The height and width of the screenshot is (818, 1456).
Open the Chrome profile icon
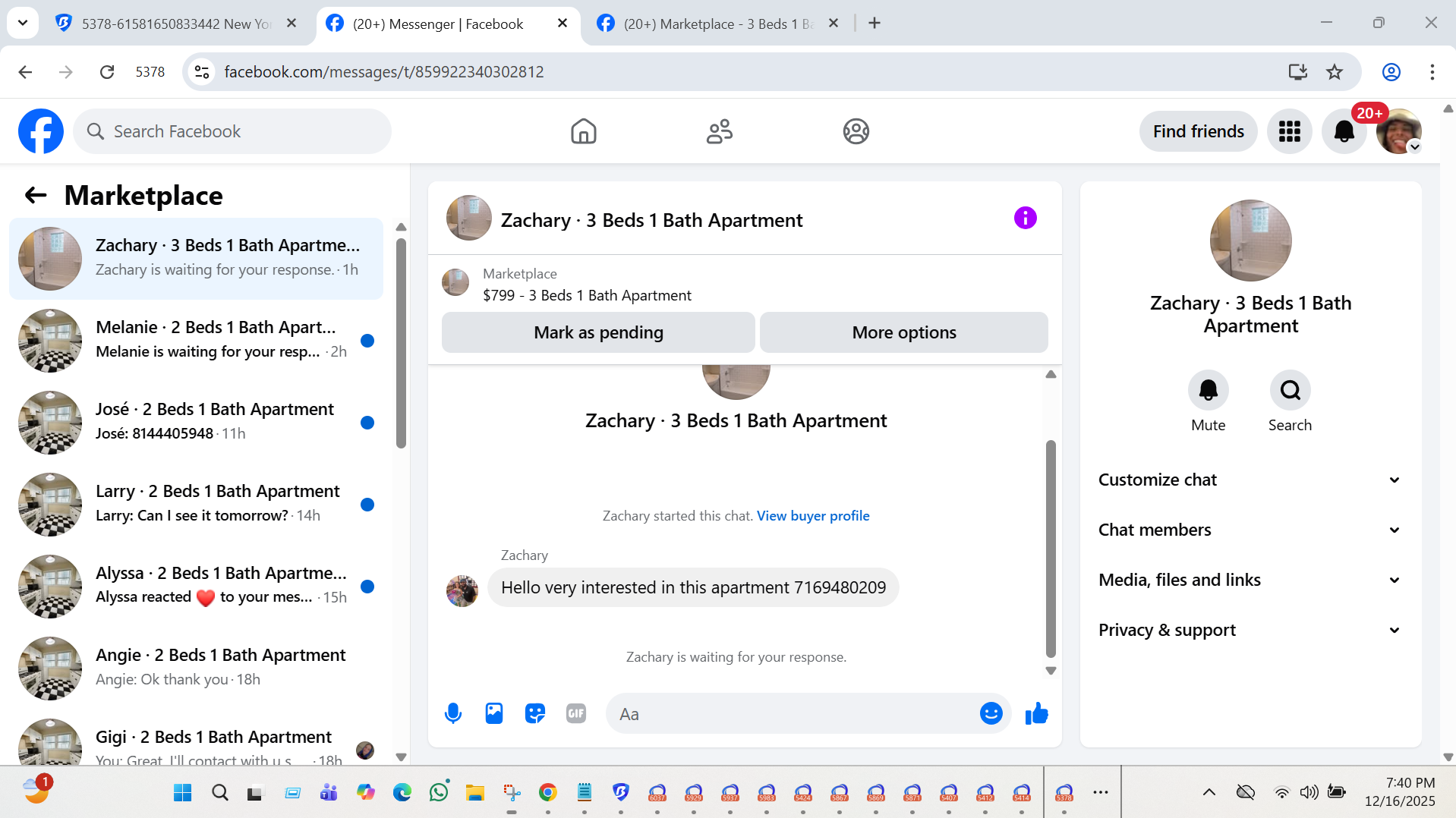1391,72
